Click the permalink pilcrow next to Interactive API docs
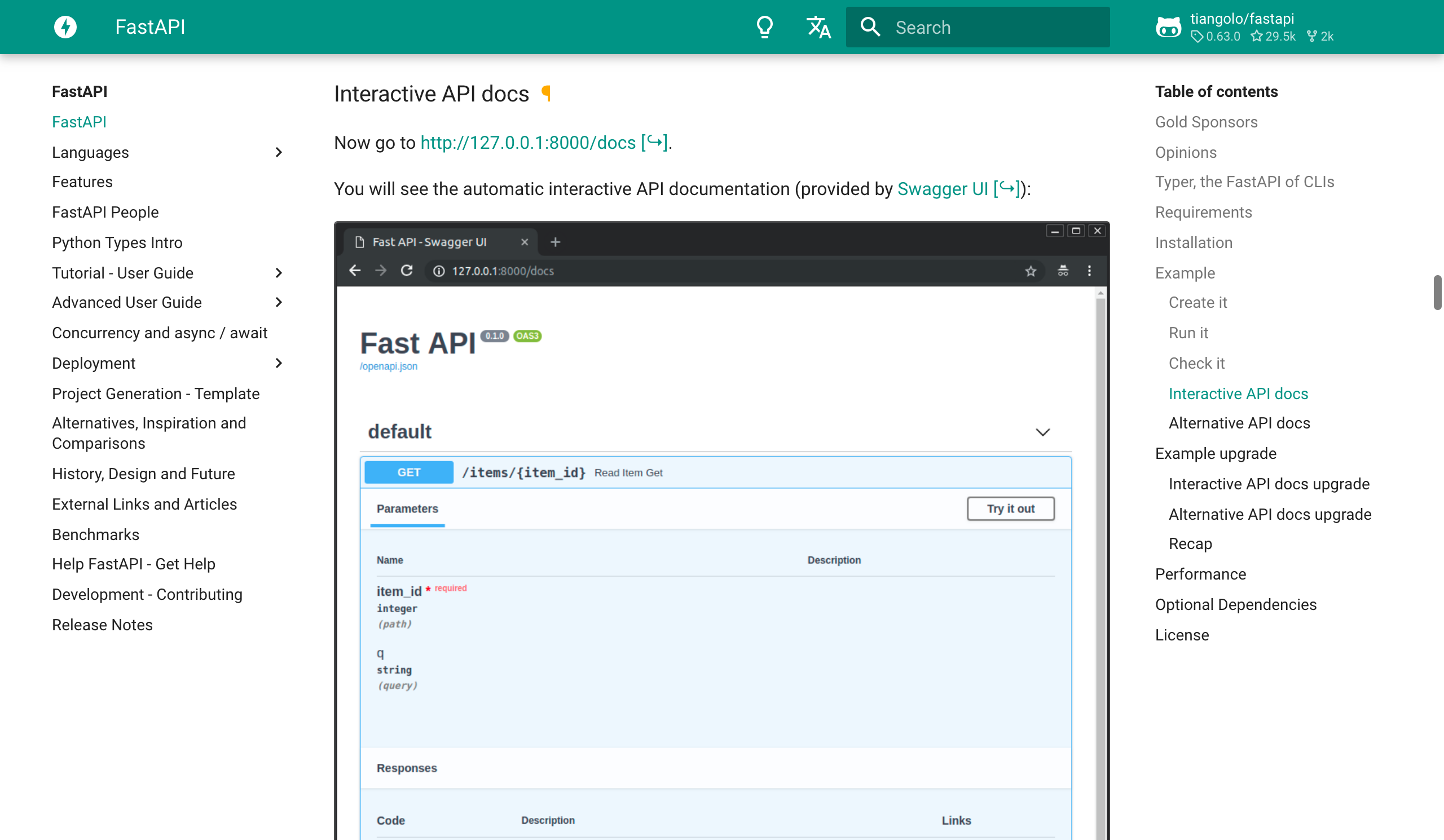 pos(546,94)
